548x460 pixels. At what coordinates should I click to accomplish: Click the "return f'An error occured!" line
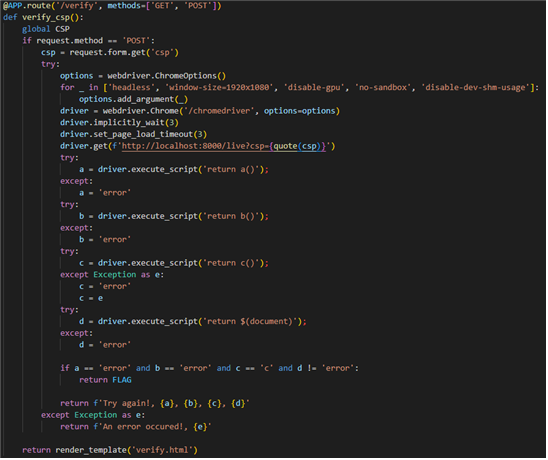pyautogui.click(x=136, y=427)
